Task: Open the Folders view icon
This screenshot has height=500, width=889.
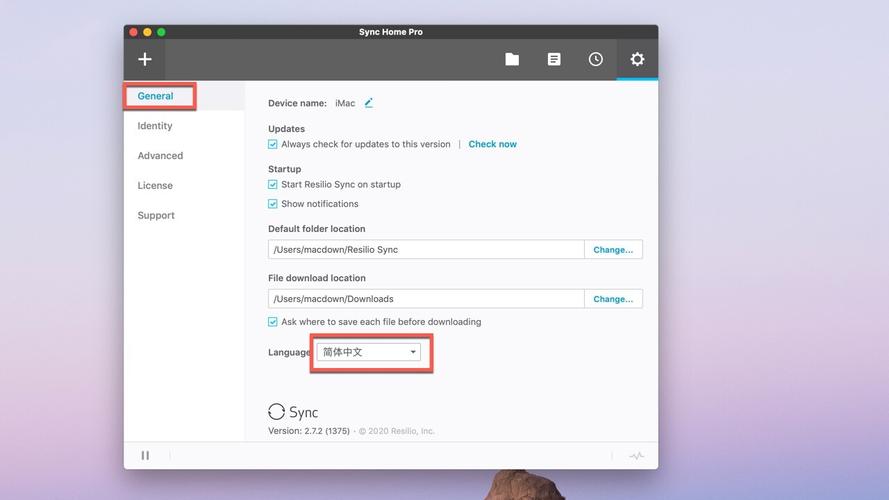Action: [x=512, y=59]
